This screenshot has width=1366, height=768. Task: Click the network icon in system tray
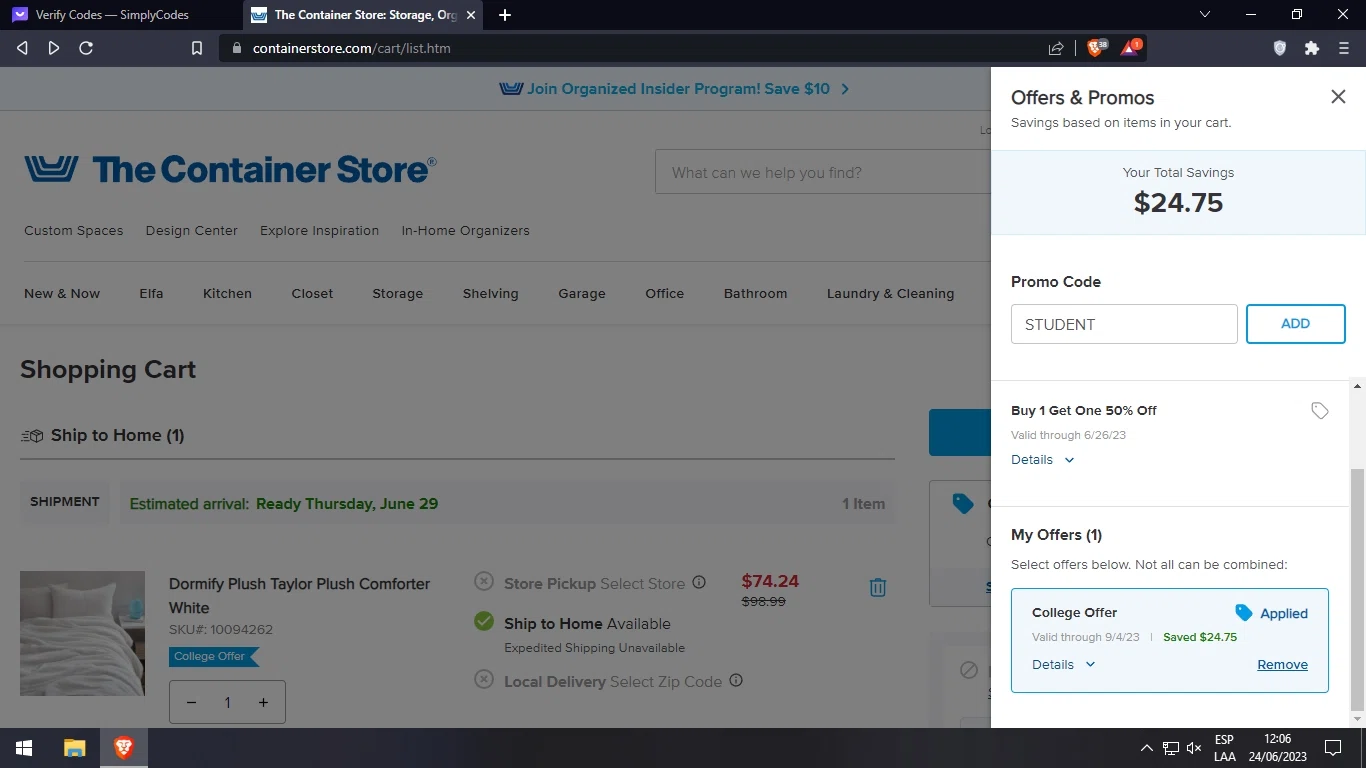(1170, 748)
